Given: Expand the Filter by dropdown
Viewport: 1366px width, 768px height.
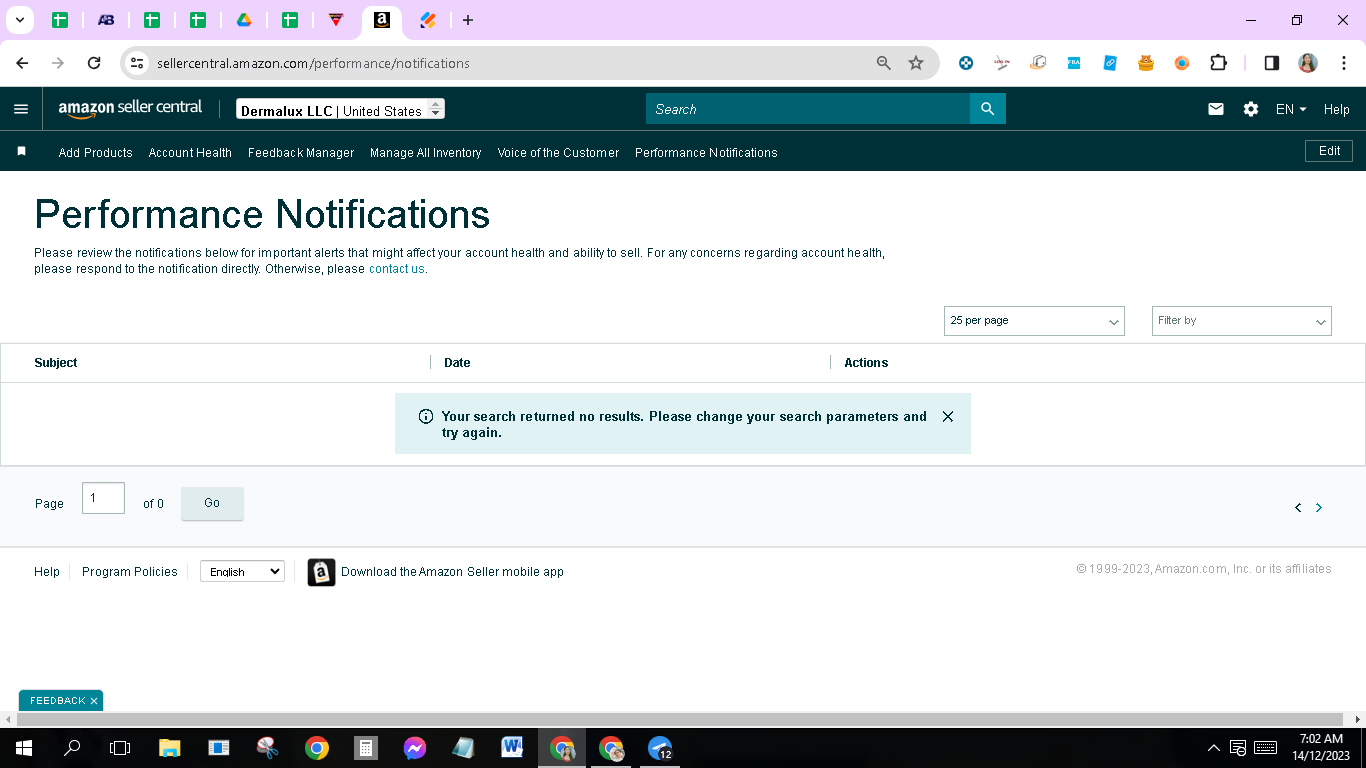Looking at the screenshot, I should 1242,321.
